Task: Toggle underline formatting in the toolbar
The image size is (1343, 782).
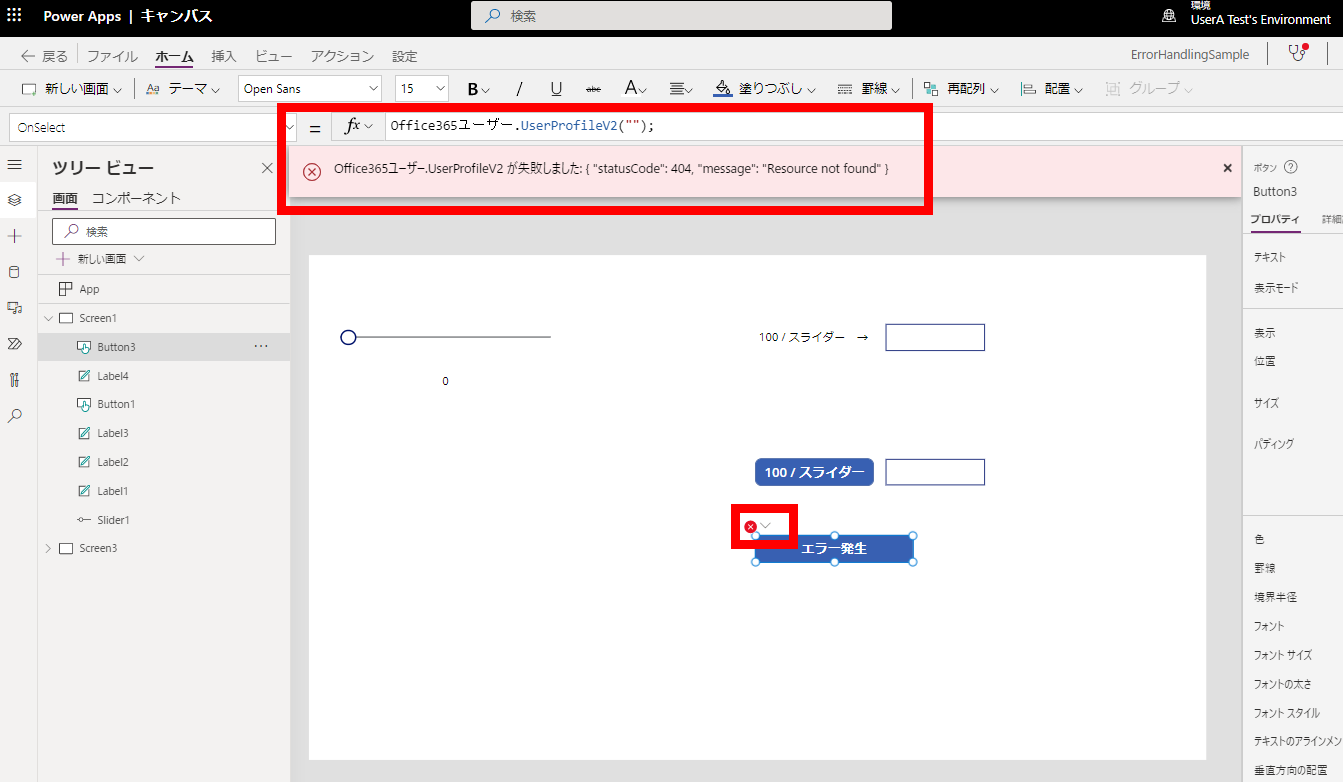Action: click(556, 88)
